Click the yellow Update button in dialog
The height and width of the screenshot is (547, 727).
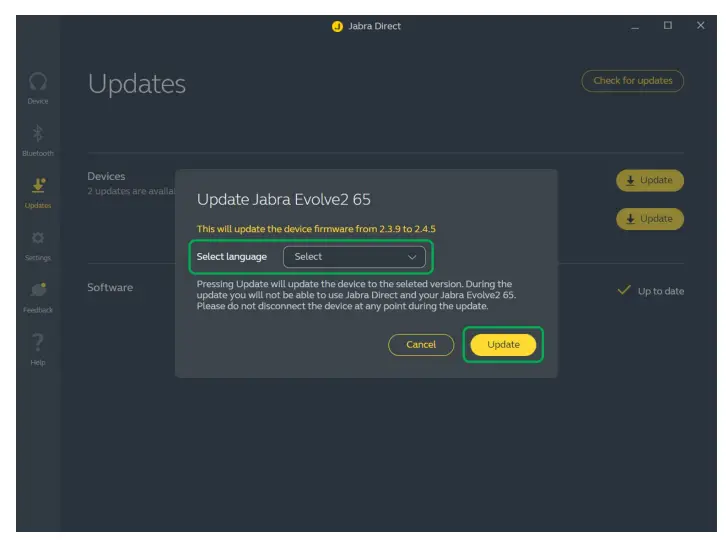(503, 345)
